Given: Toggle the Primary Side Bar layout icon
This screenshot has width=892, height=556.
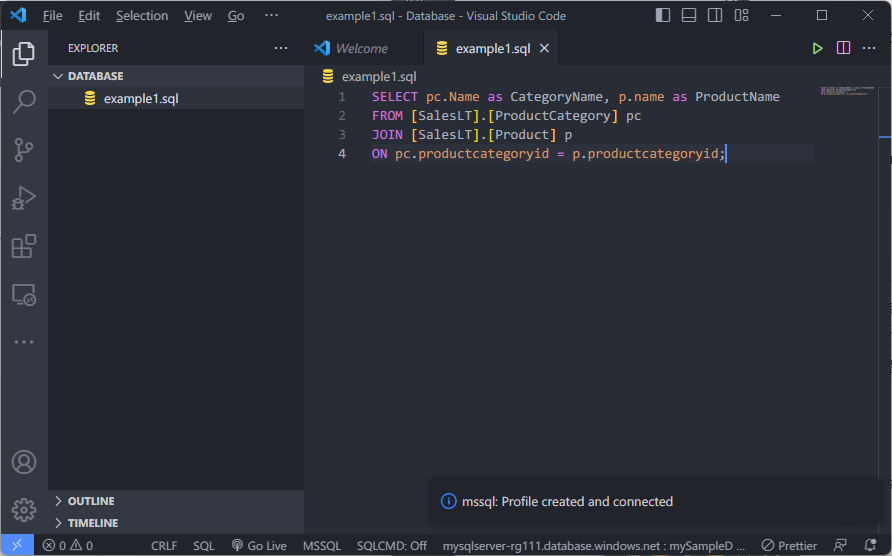Looking at the screenshot, I should pyautogui.click(x=663, y=15).
